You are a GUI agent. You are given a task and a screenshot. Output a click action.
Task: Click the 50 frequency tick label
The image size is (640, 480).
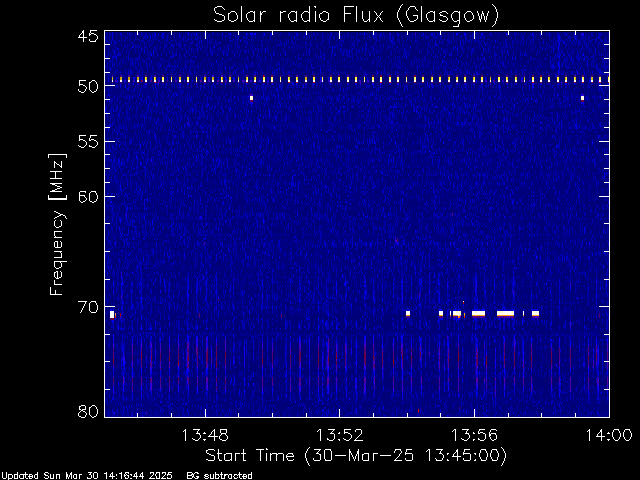point(88,87)
